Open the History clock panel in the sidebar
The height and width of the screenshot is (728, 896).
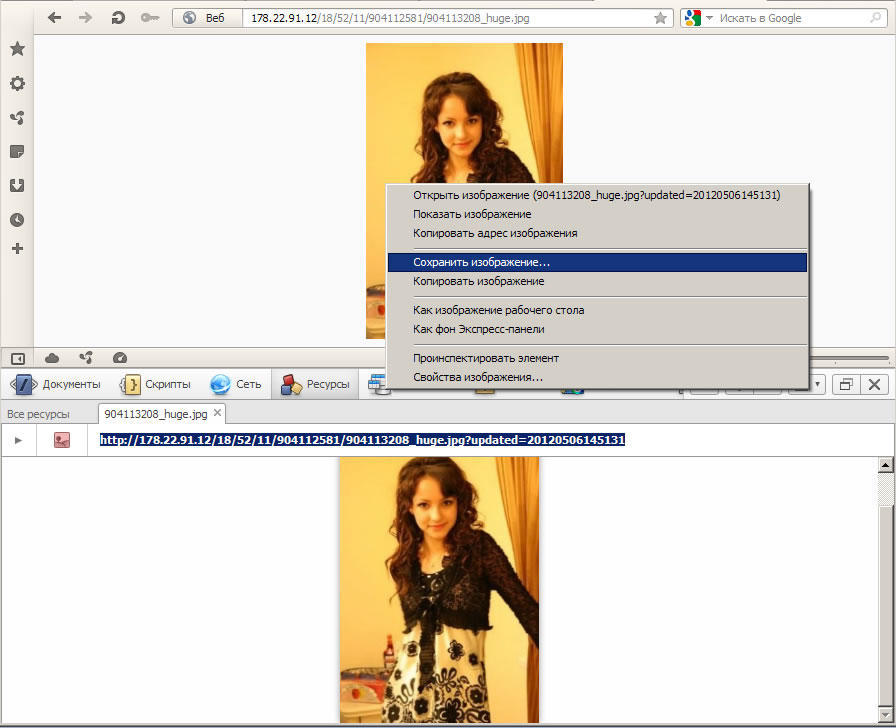(x=17, y=220)
